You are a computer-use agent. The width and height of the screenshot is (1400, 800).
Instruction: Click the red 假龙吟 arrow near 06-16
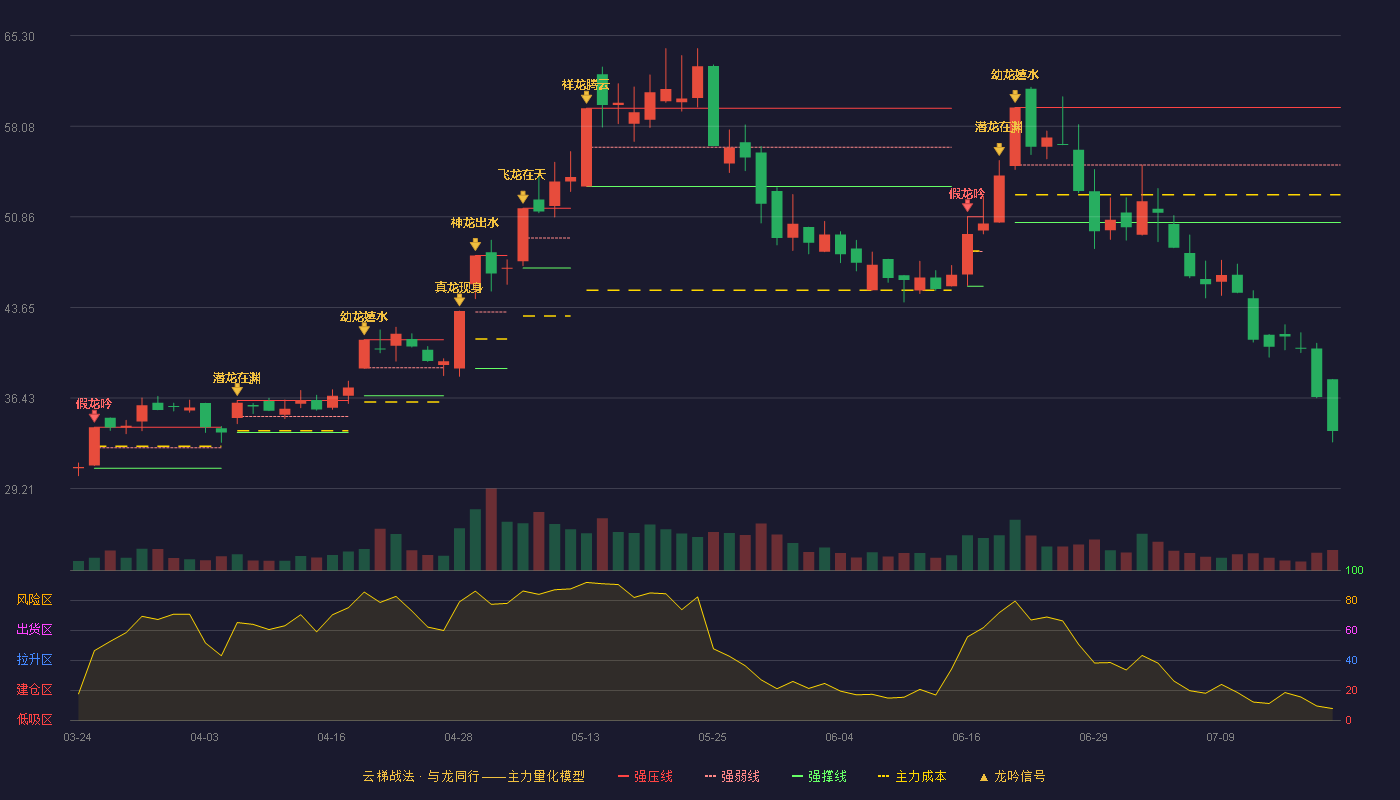967,205
